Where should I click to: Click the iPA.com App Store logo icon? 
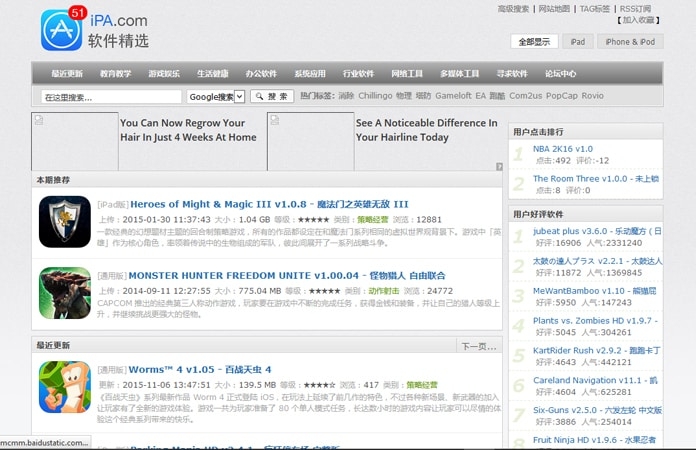[61, 31]
